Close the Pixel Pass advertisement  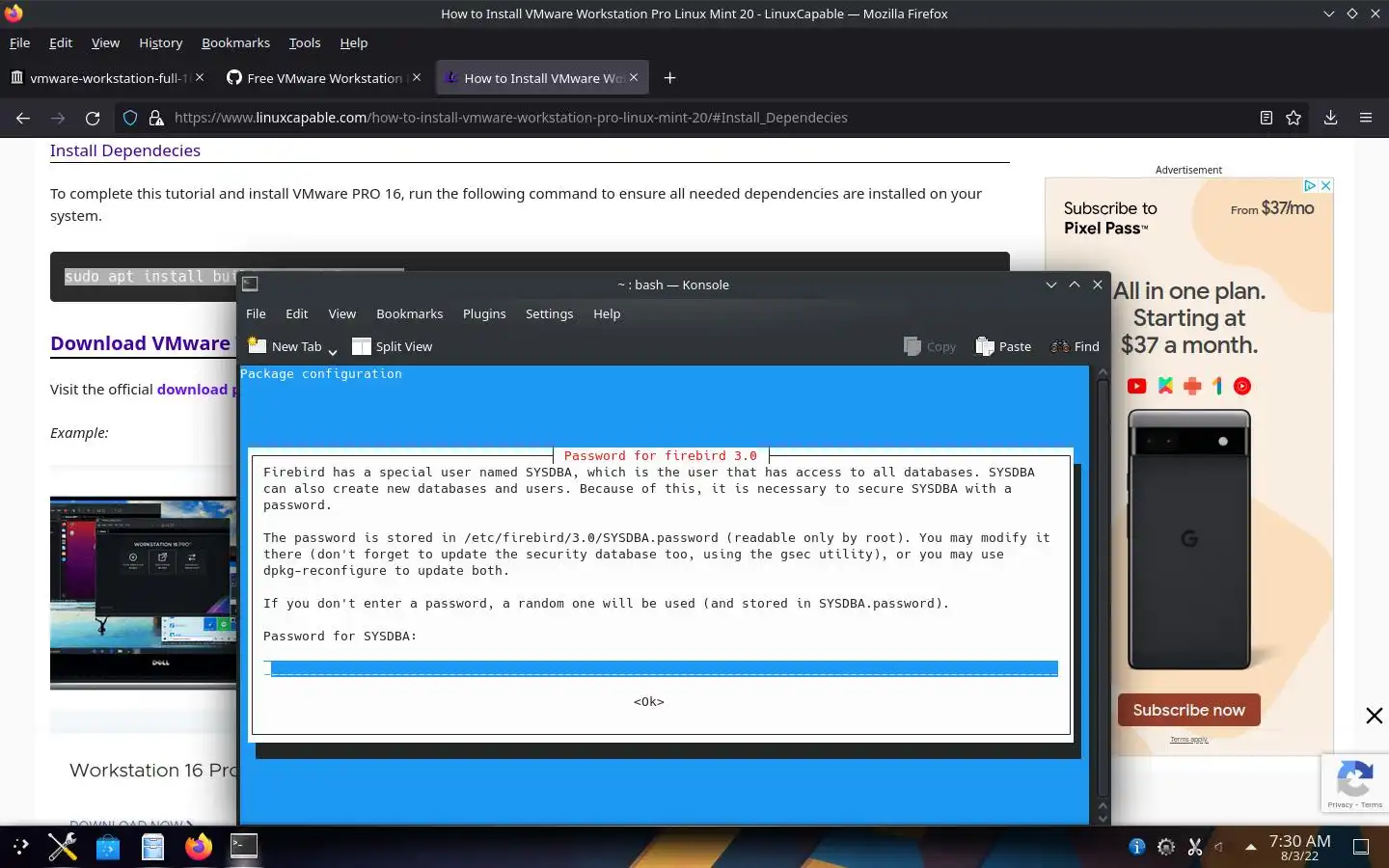1326,185
